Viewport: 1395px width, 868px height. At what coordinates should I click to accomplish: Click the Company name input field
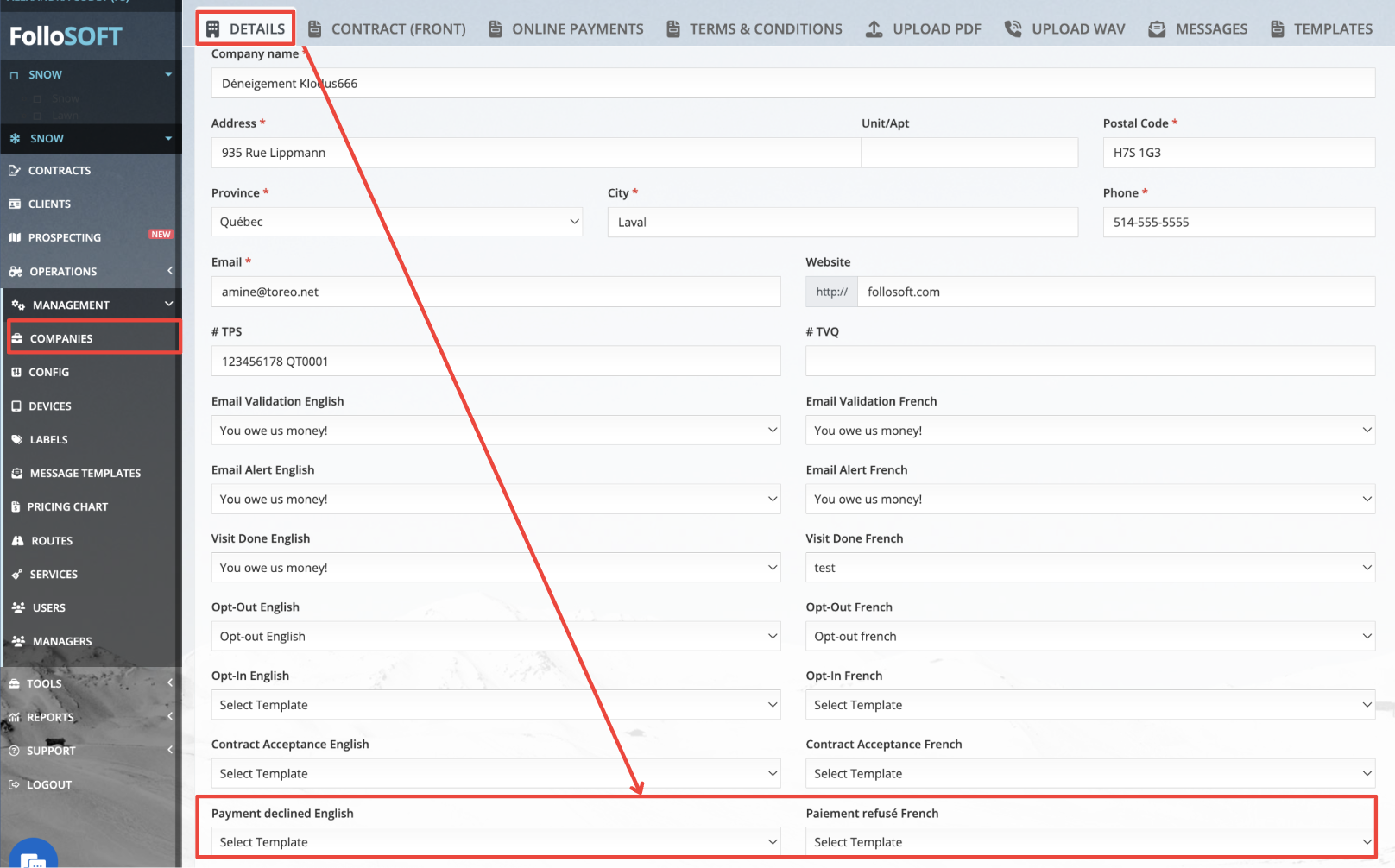tap(793, 84)
